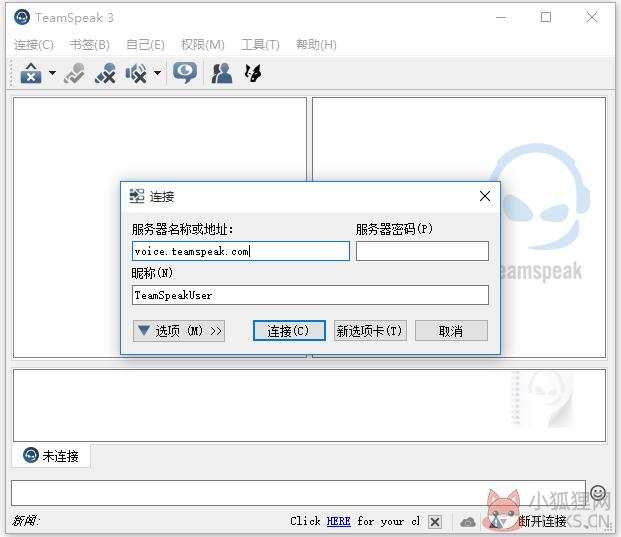Image resolution: width=621 pixels, height=537 pixels.
Task: Open the 连接(C) menu
Action: pyautogui.click(x=34, y=45)
